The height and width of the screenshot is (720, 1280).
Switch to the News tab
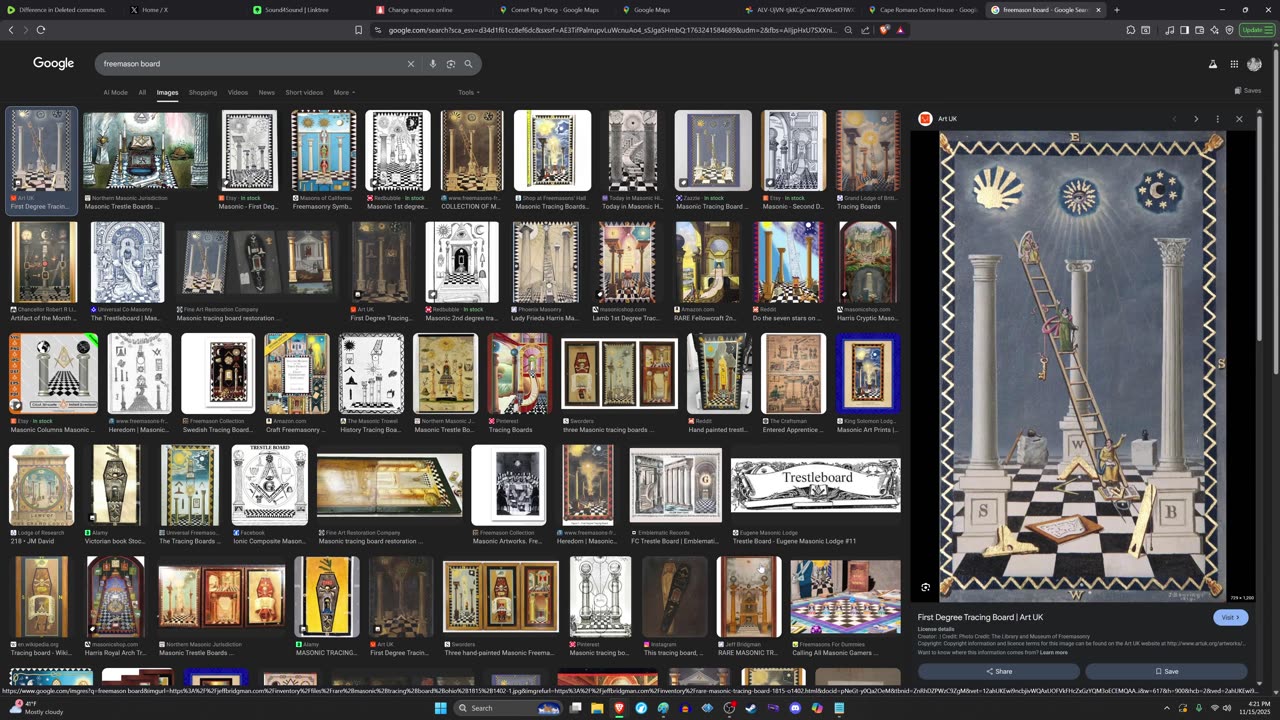(x=266, y=92)
